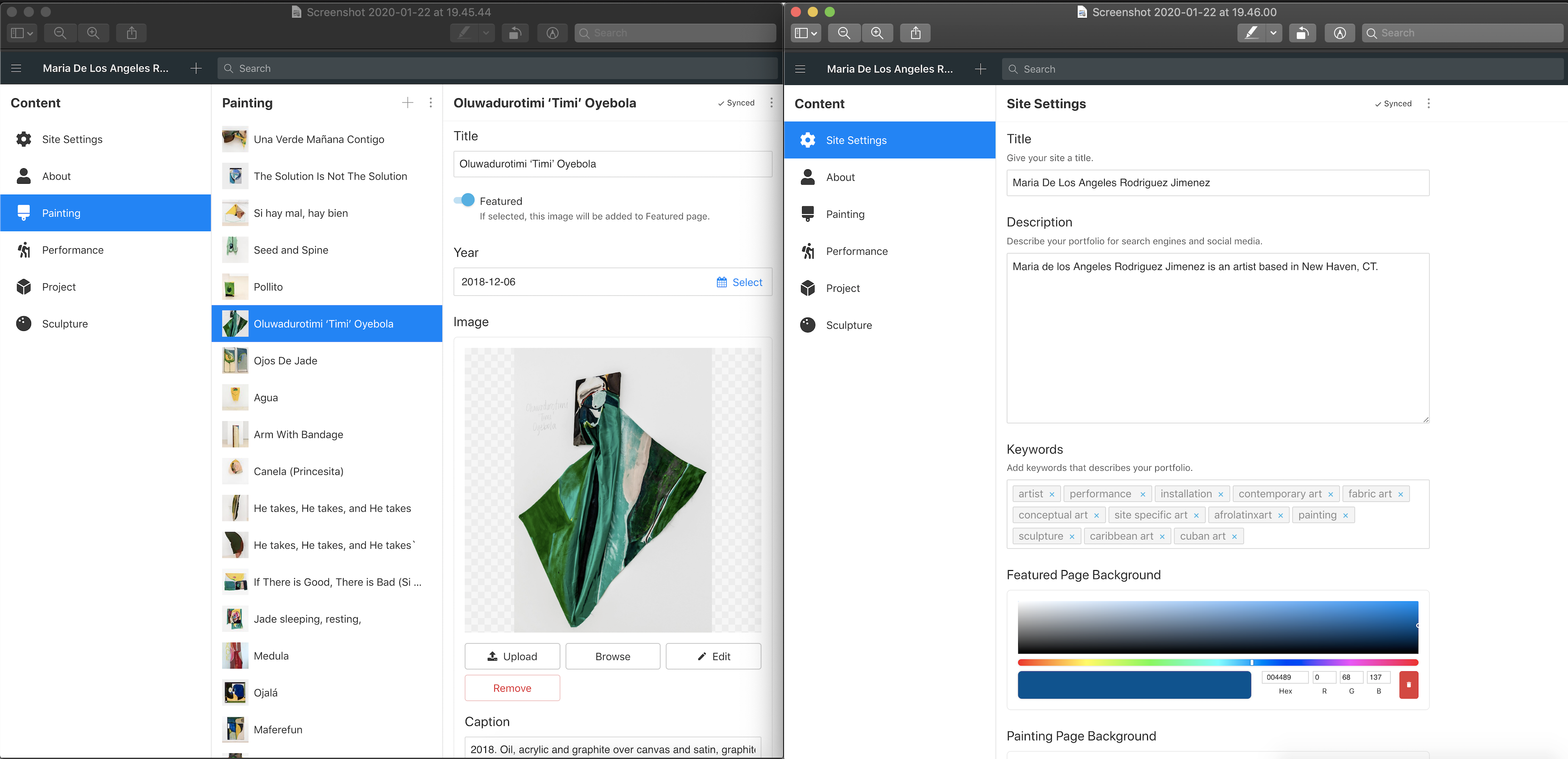Screen dimensions: 1568x759
Task: Open Sculpture in left Content list
Action: pos(106,324)
